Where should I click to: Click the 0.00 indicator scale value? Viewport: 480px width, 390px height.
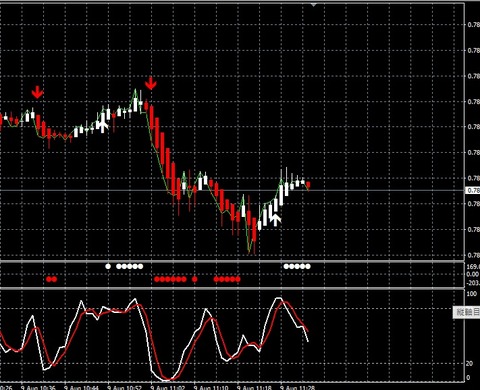click(x=473, y=274)
